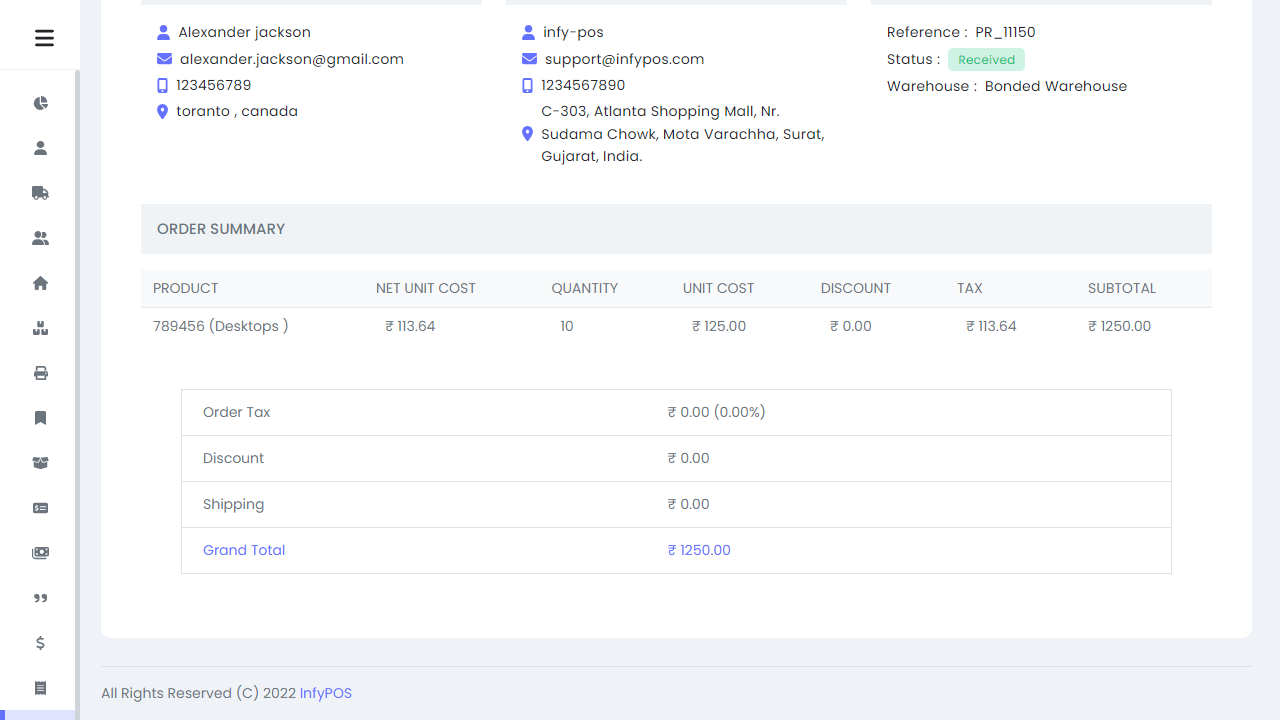Click the Received status badge
This screenshot has width=1280, height=720.
[x=986, y=60]
